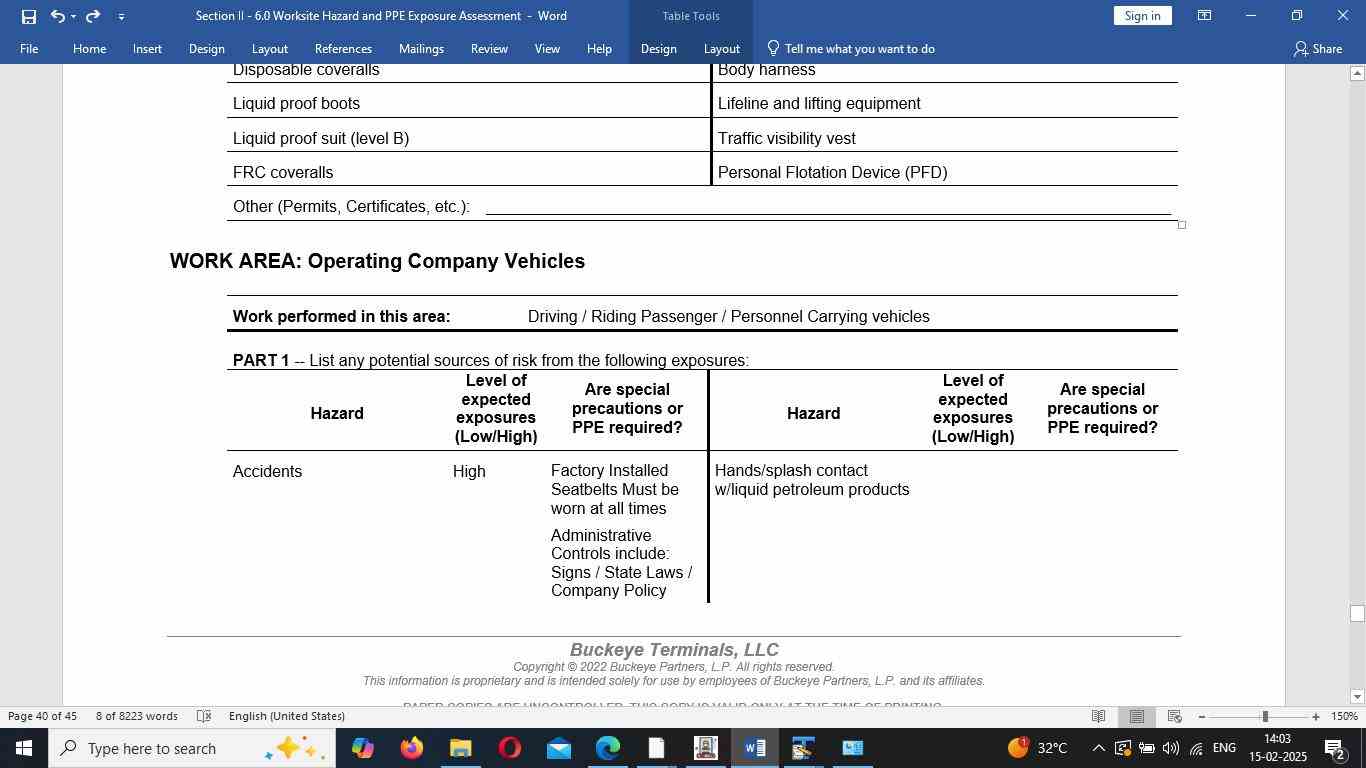Open File Explorer from the taskbar
Screen dimensions: 1366x768
click(x=460, y=748)
